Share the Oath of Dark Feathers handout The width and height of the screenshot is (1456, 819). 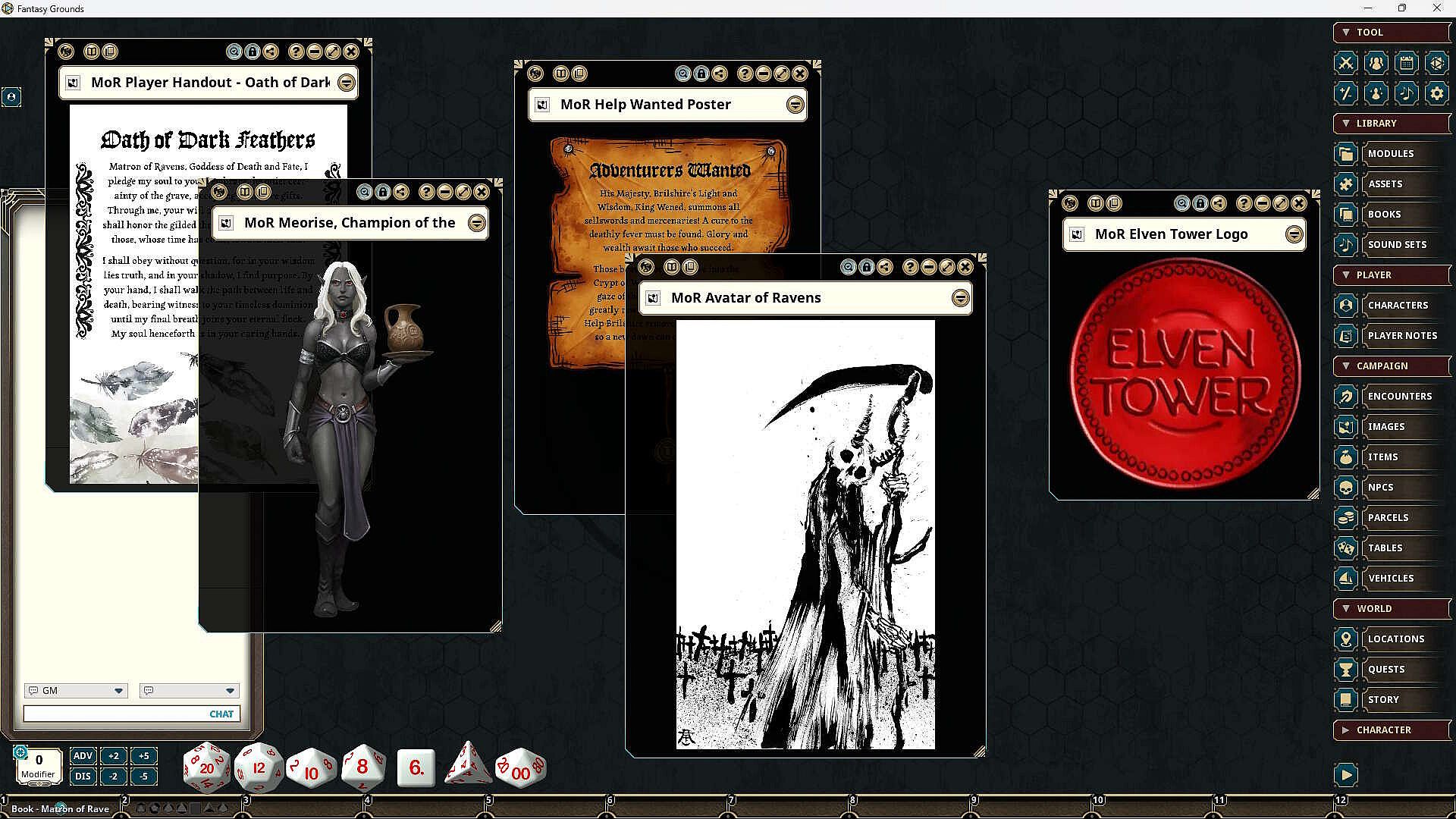(x=271, y=52)
